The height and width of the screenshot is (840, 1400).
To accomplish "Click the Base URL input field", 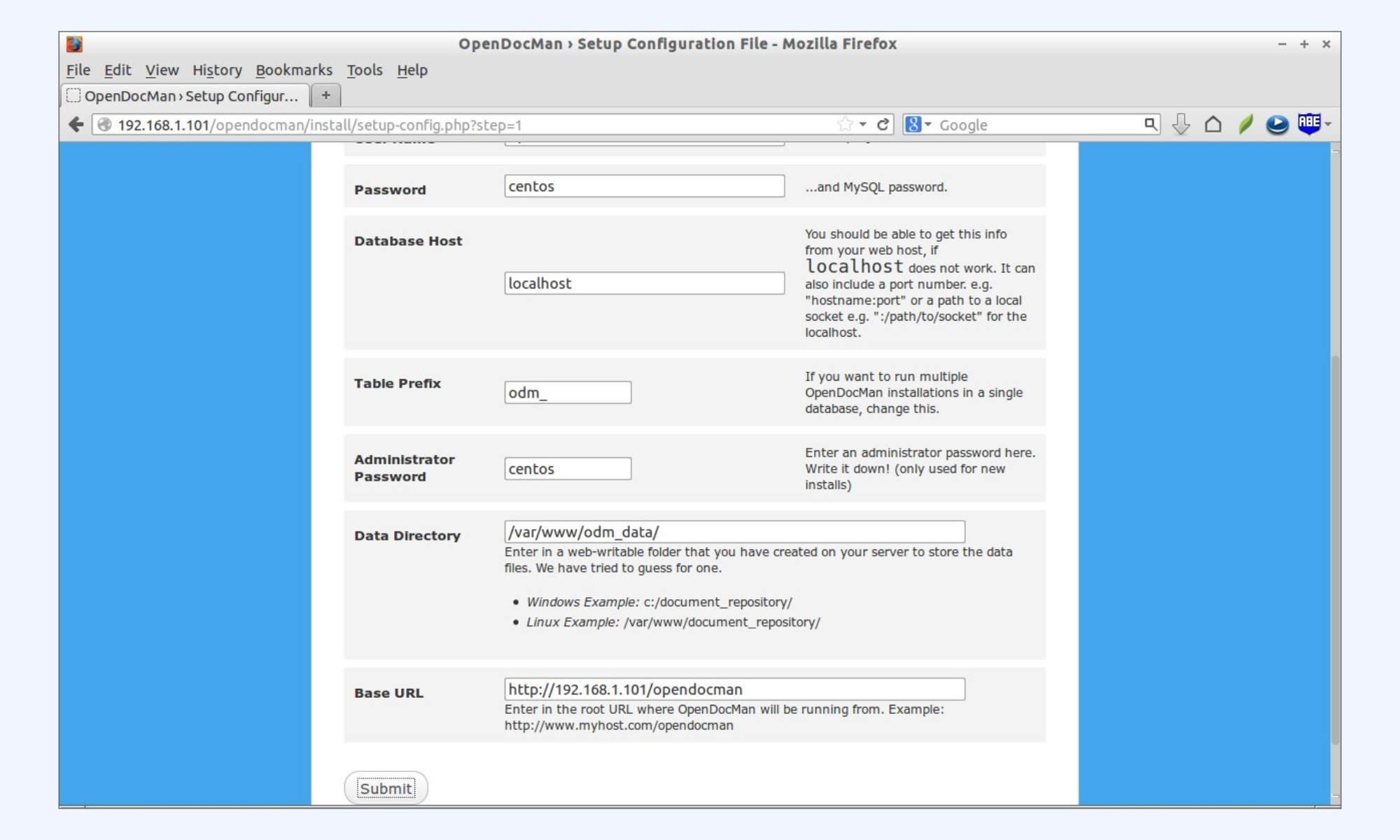I will click(x=734, y=689).
